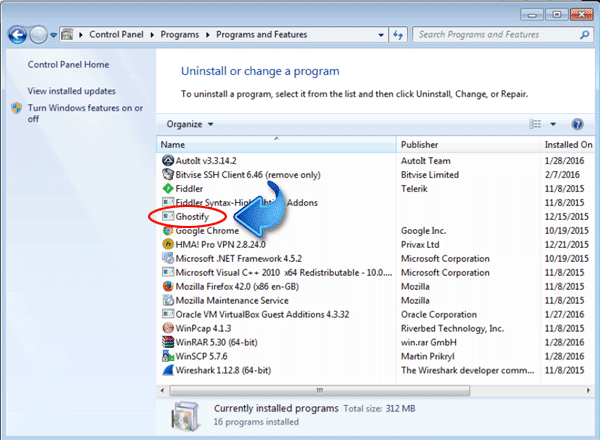Image resolution: width=600 pixels, height=440 pixels.
Task: Click the AutoIt v3.3.14.2 program icon
Action: coord(168,160)
